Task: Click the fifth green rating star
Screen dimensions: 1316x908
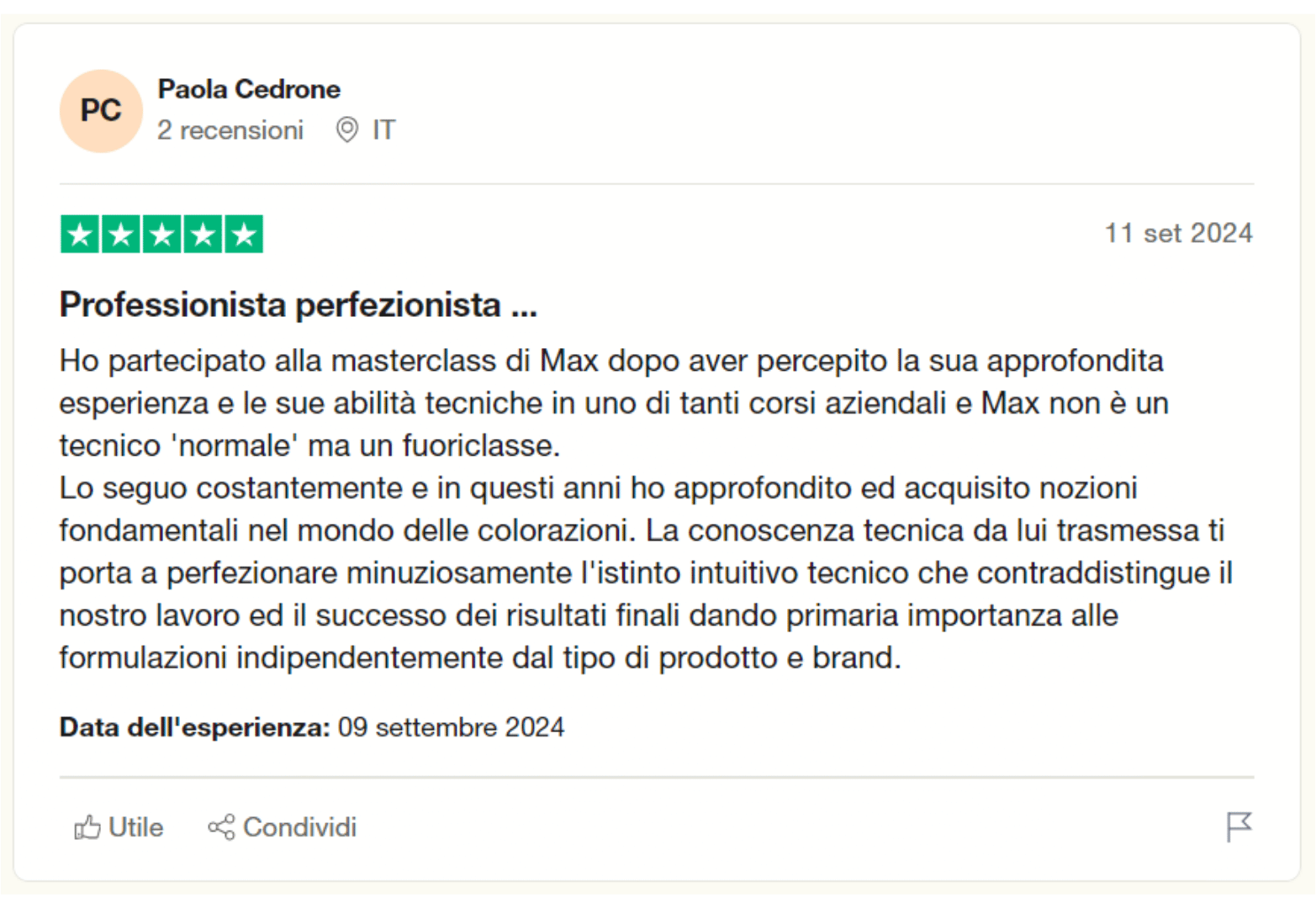Action: pos(244,235)
